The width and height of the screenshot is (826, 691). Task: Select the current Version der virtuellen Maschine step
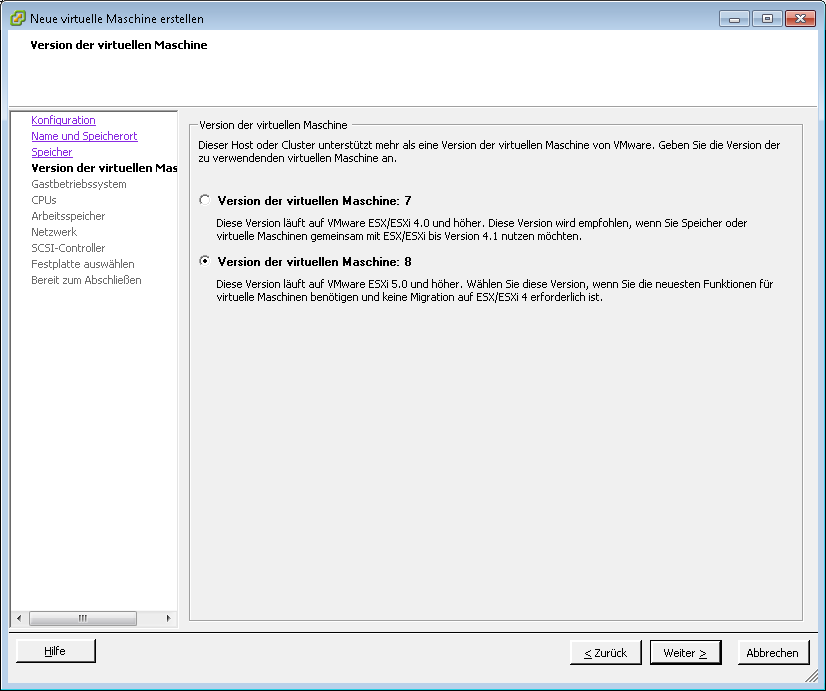pyautogui.click(x=104, y=168)
